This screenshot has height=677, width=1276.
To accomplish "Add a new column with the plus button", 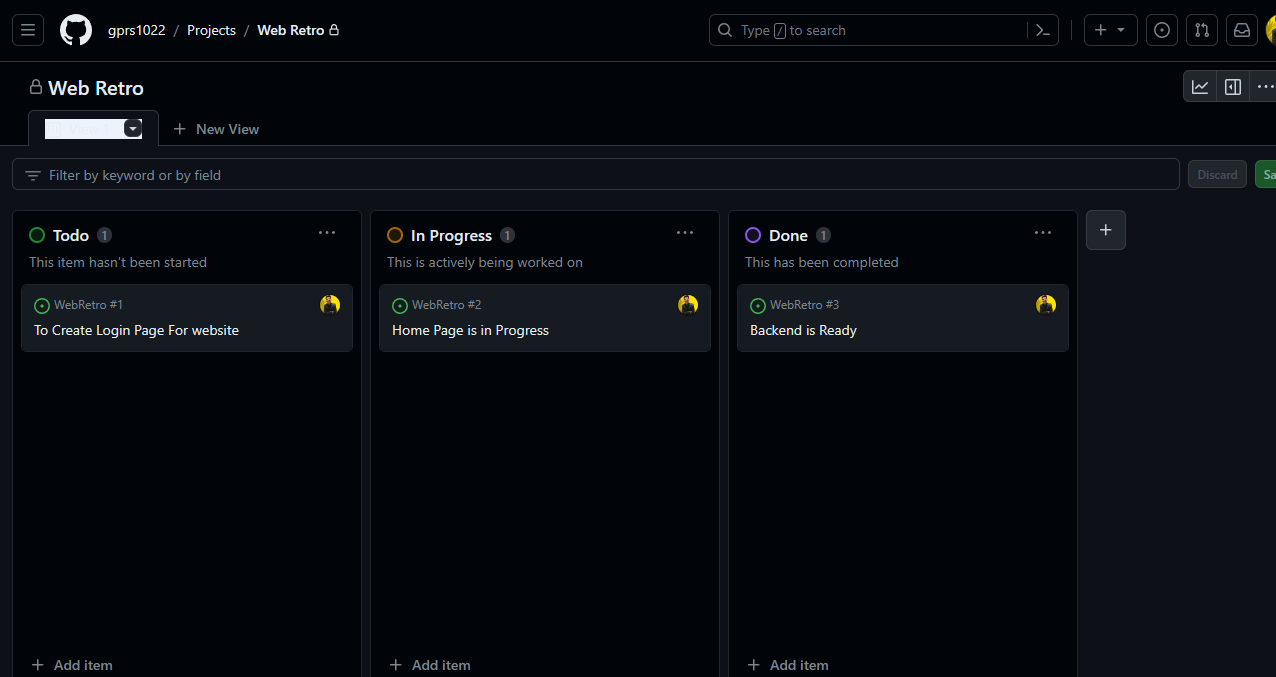I will click(x=1105, y=230).
